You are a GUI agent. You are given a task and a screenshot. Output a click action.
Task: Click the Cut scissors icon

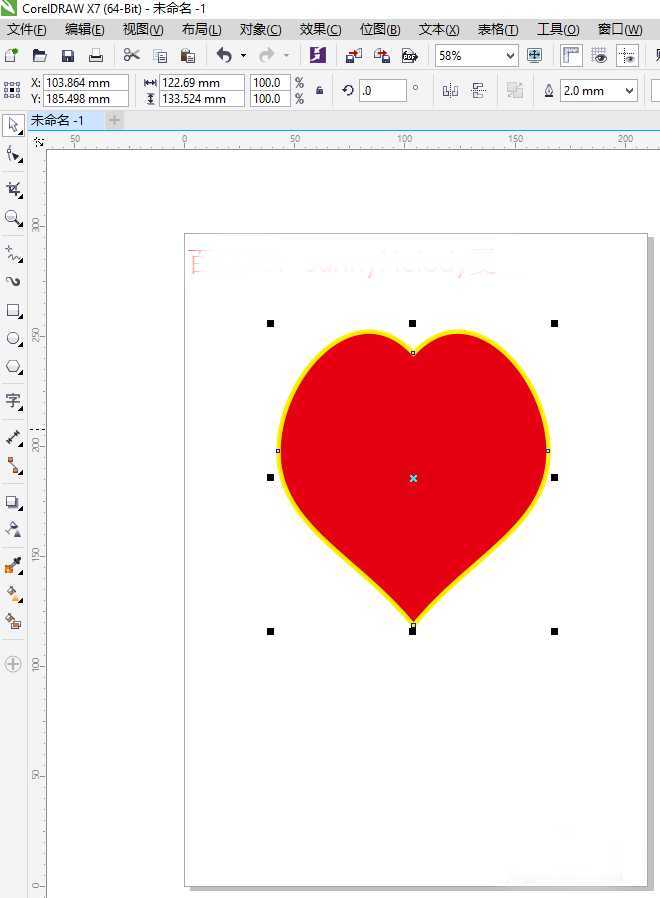(x=131, y=56)
